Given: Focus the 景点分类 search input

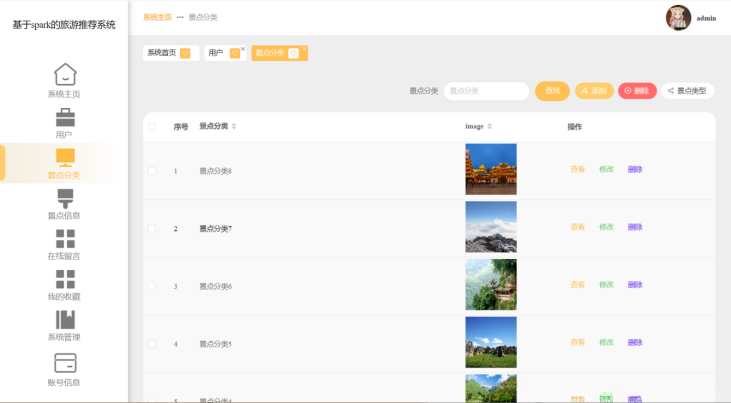Looking at the screenshot, I should 486,91.
